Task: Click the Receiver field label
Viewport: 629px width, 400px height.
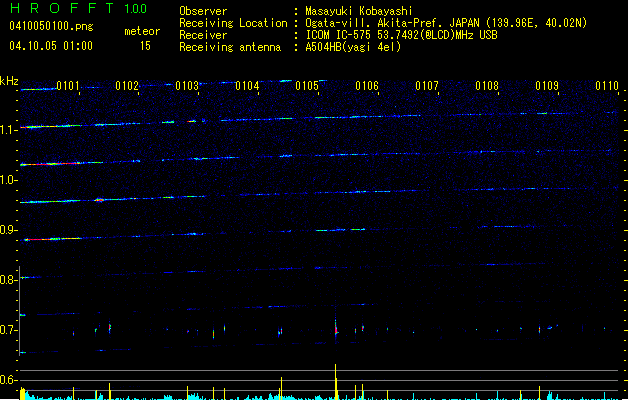Action: 203,35
